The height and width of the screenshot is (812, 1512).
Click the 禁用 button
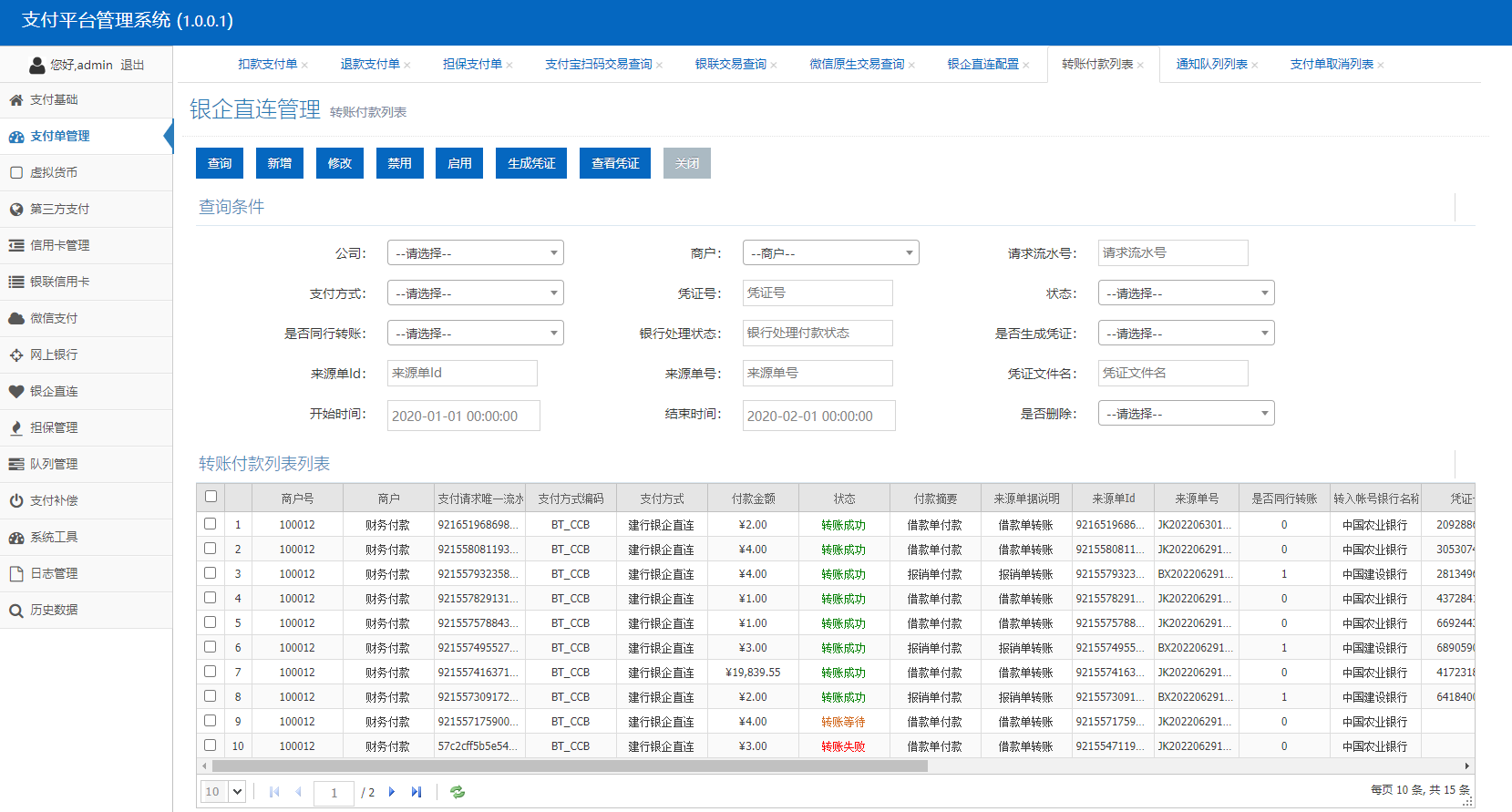(x=400, y=163)
